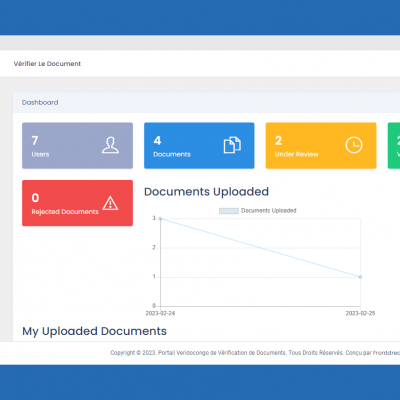Select the chart data point at 2023-02-24
Viewport: 400px width, 400px height.
[160, 219]
